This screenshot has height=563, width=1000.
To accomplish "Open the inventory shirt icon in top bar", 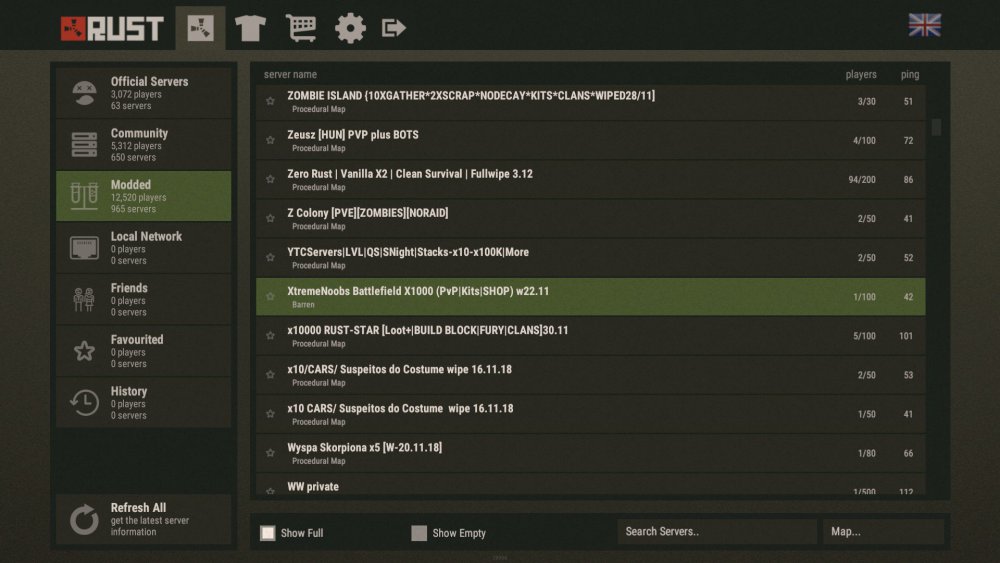I will (x=249, y=28).
